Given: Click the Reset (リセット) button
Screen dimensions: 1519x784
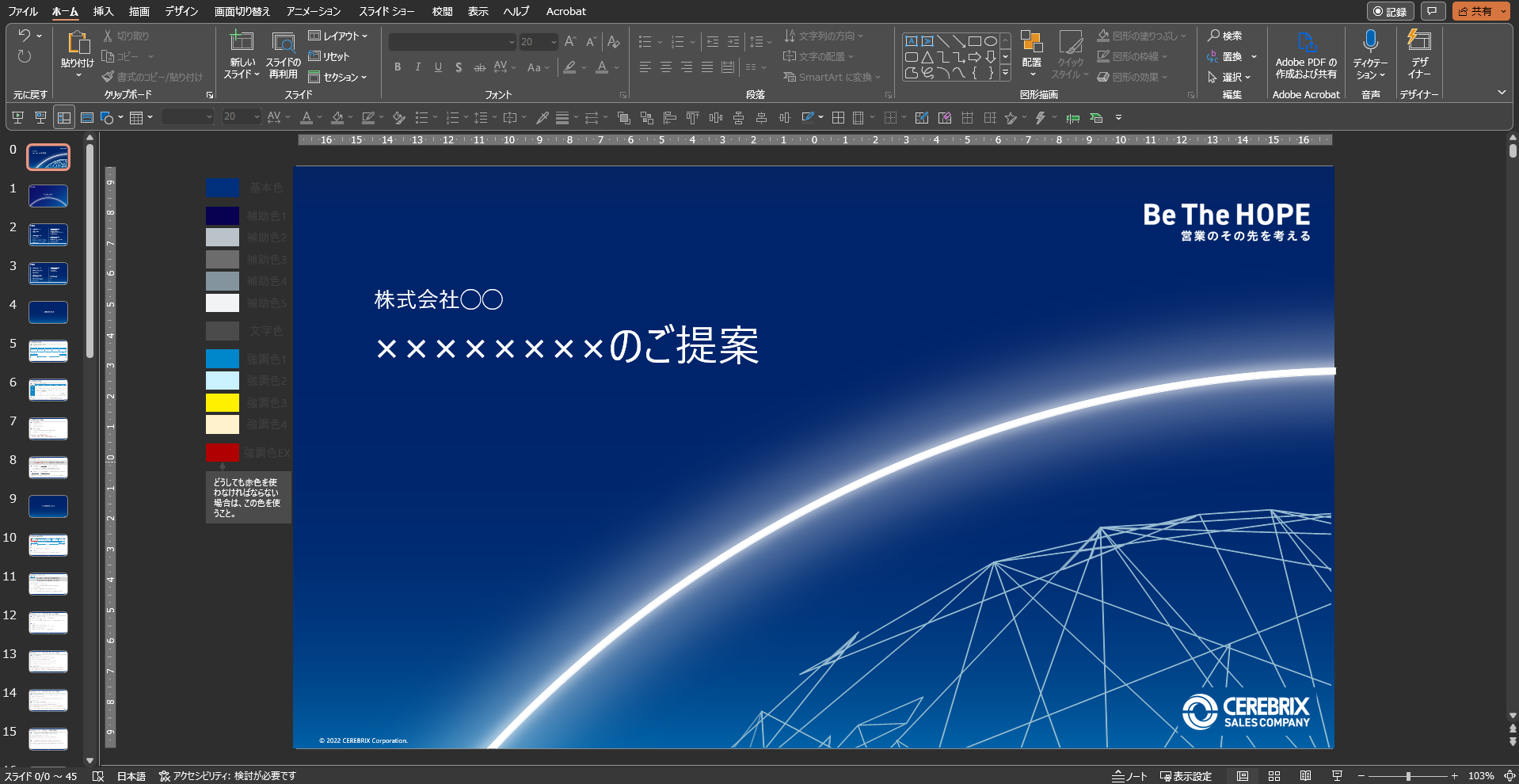Looking at the screenshot, I should tap(329, 56).
